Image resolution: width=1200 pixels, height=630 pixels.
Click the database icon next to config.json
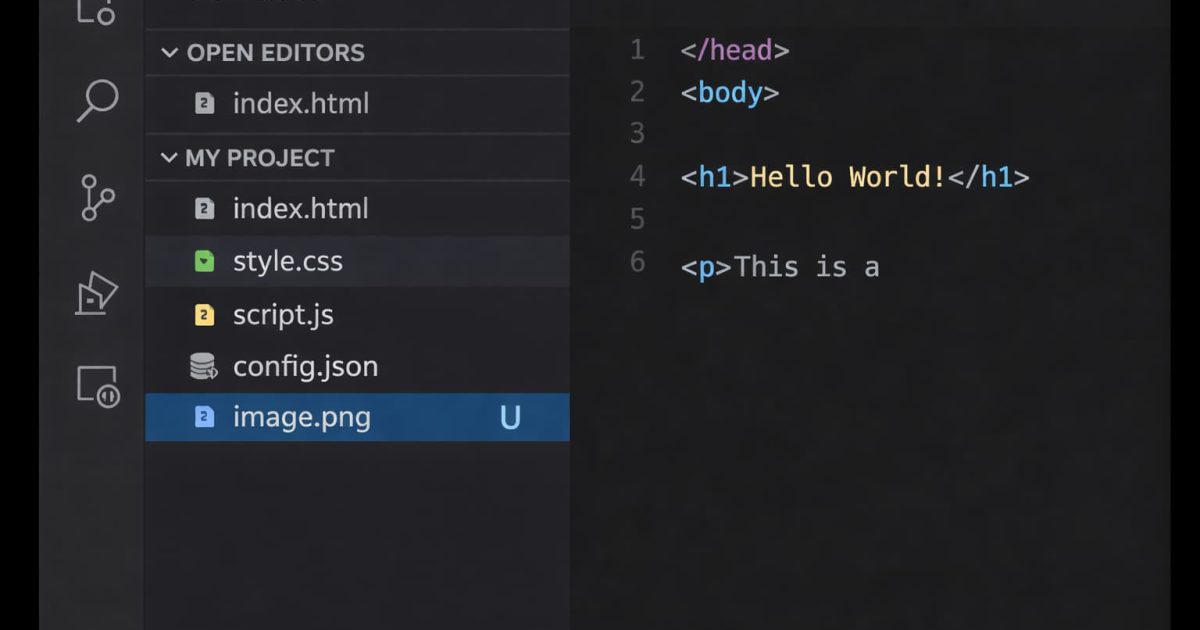205,366
